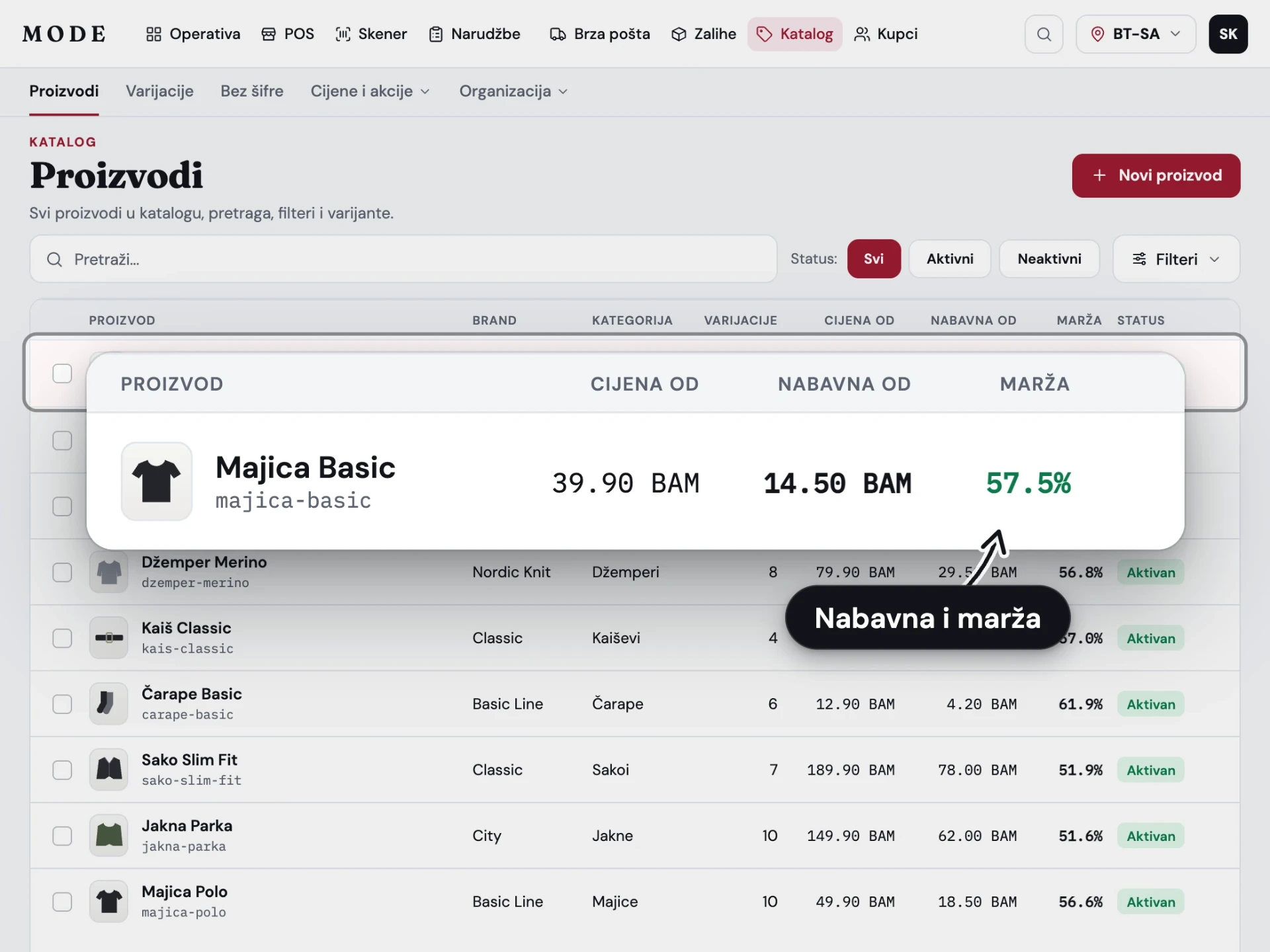Open the Skener barcode scanner

371,34
